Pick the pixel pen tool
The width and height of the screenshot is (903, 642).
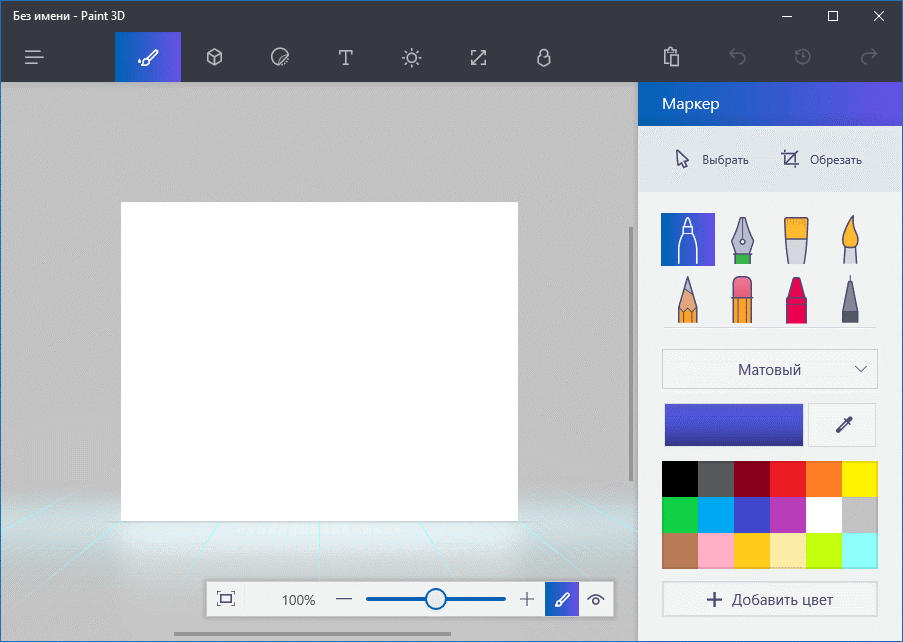850,299
